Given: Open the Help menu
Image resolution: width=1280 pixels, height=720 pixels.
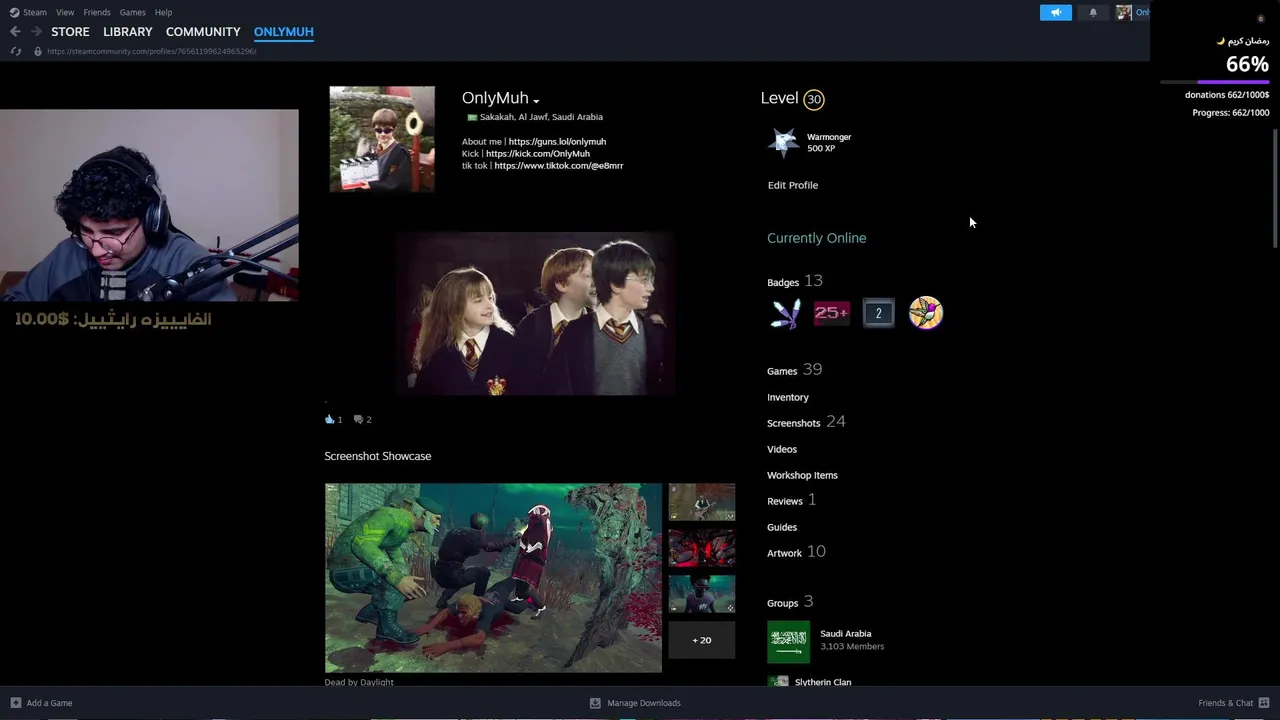Looking at the screenshot, I should click(163, 12).
